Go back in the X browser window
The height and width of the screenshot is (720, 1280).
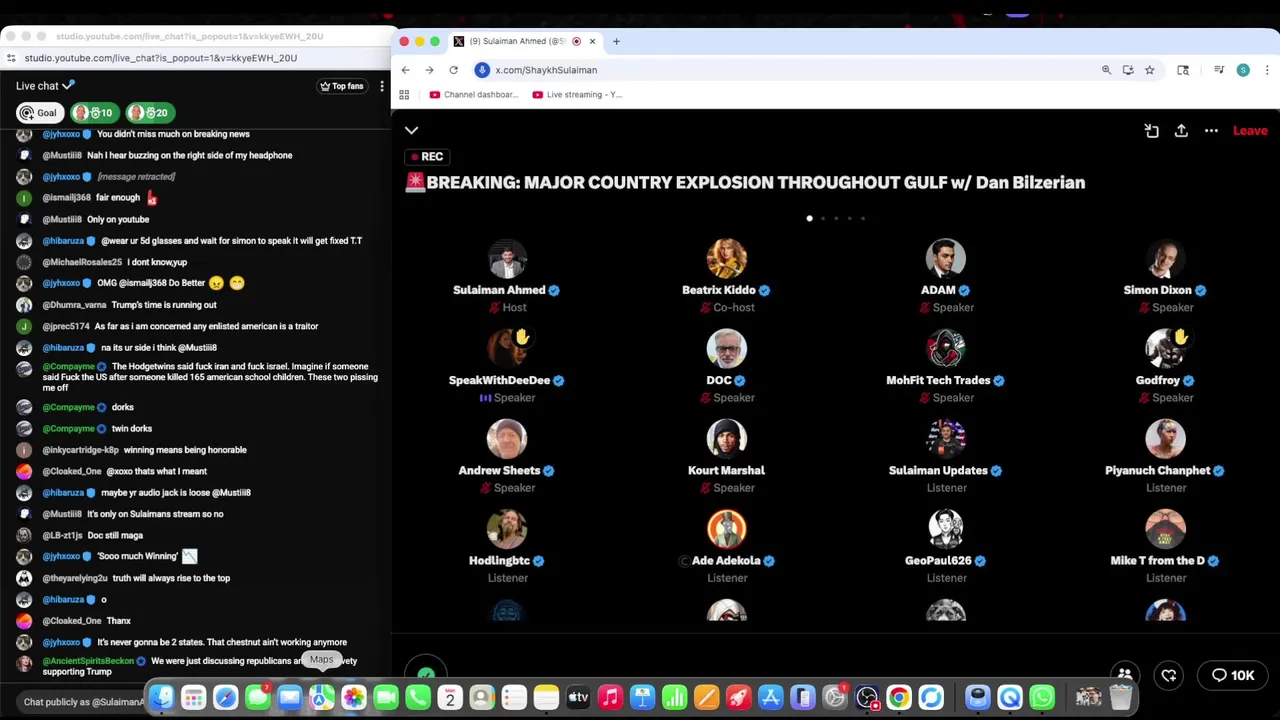(405, 70)
